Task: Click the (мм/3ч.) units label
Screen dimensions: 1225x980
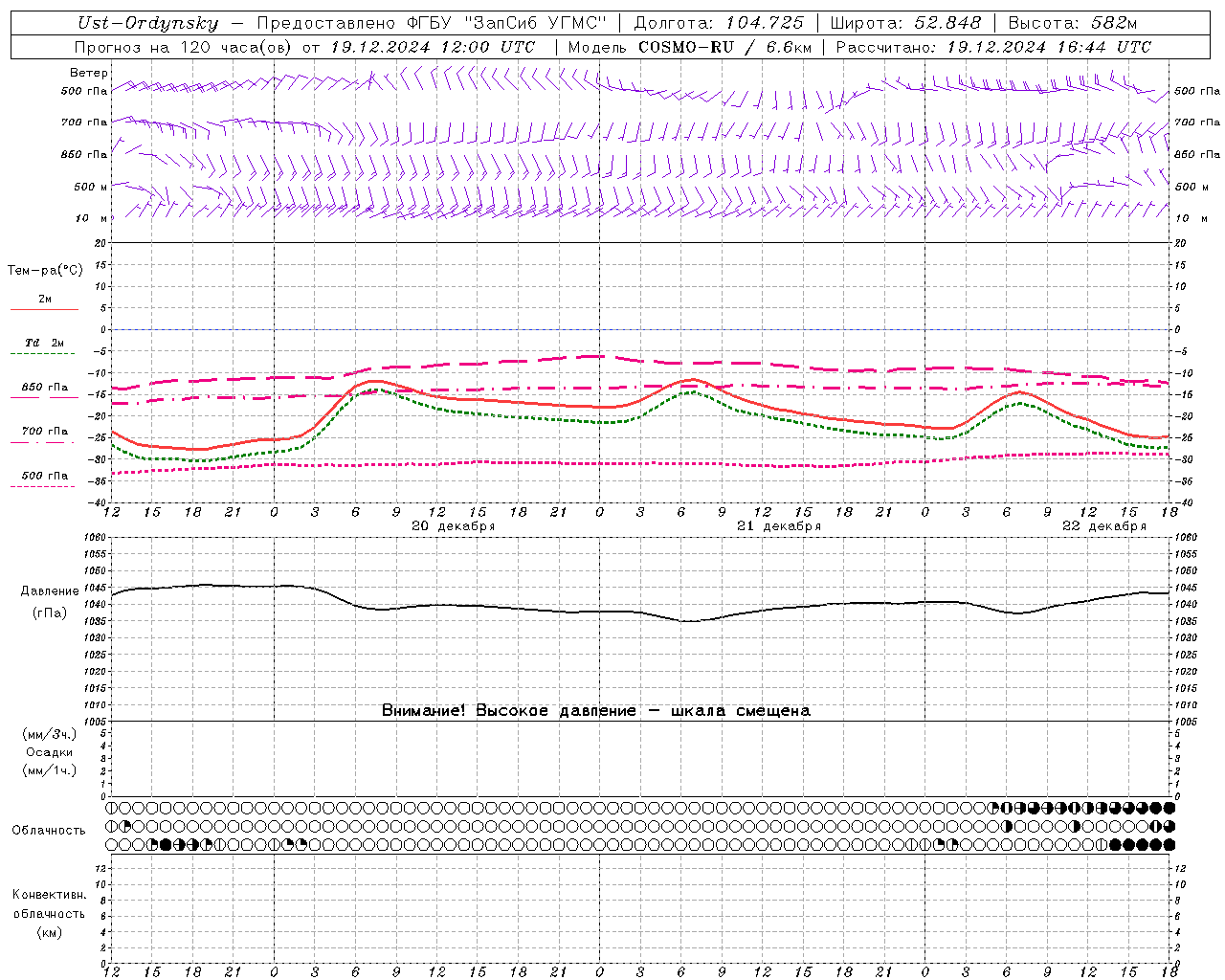Action: click(x=50, y=734)
